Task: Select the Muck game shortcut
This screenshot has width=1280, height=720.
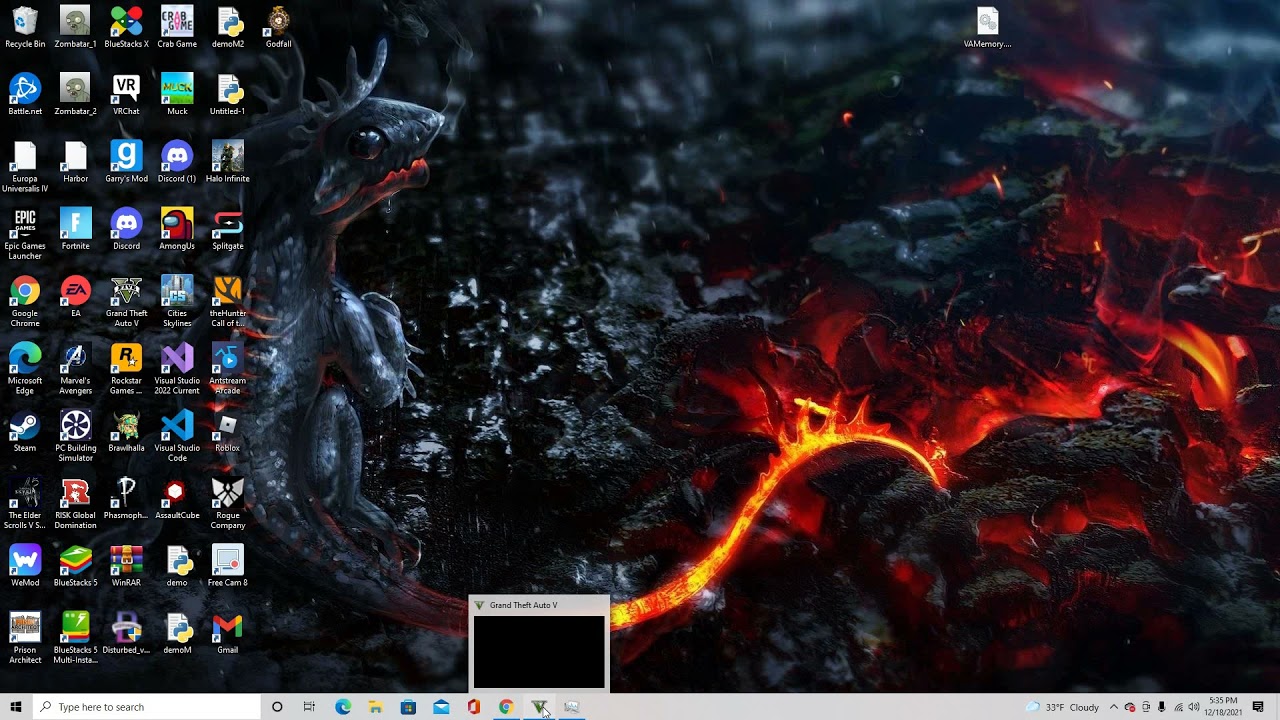Action: [177, 95]
